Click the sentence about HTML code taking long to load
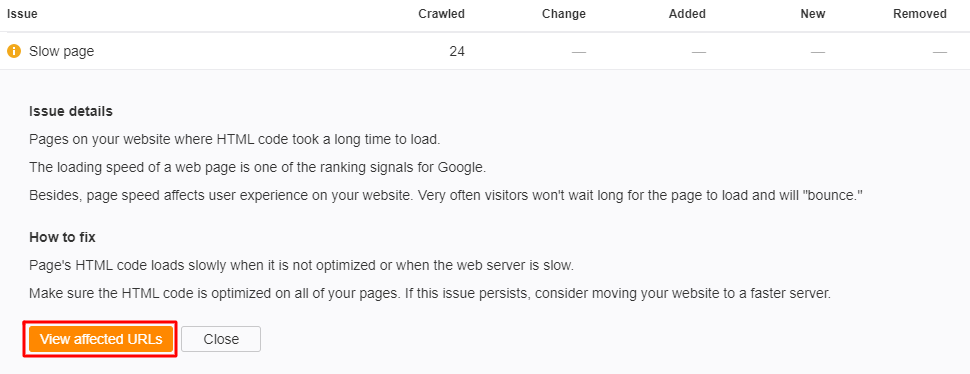 pyautogui.click(x=234, y=140)
